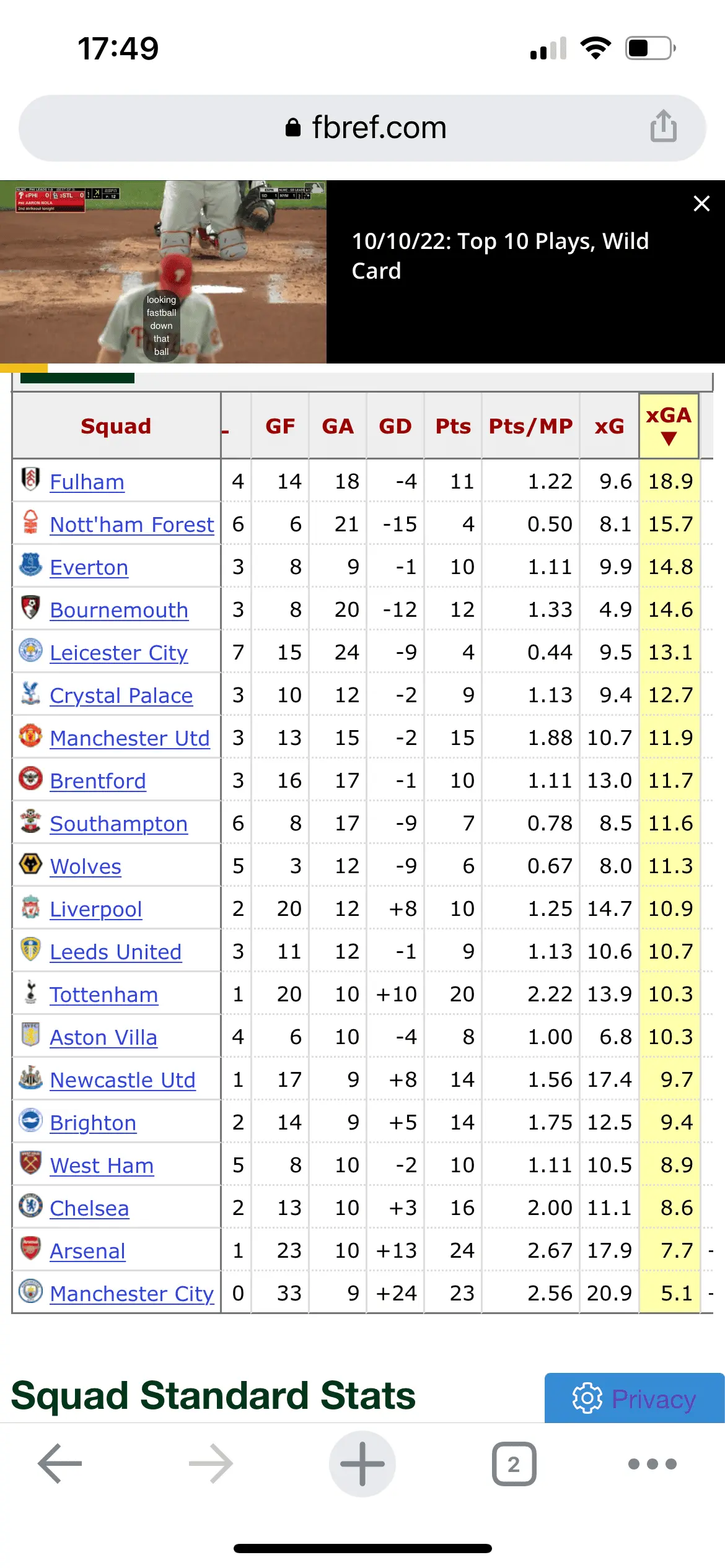Tap the fbref.com address bar
The image size is (725, 1568).
(x=362, y=128)
